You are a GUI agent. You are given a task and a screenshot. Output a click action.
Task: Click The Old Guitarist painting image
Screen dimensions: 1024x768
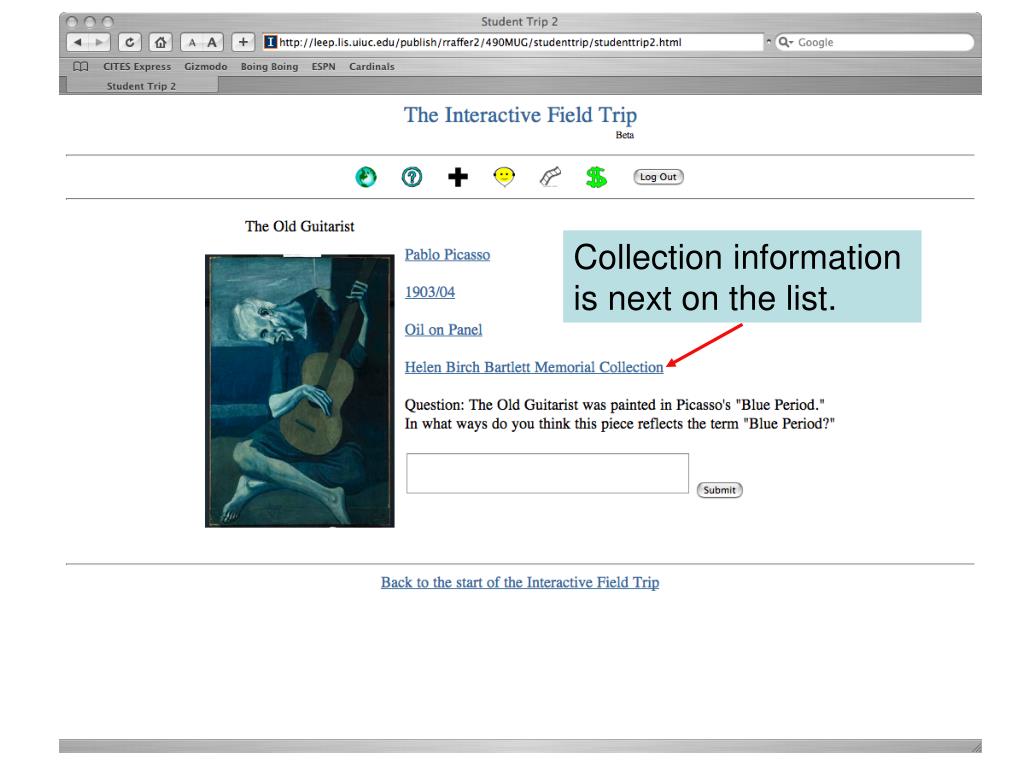300,391
